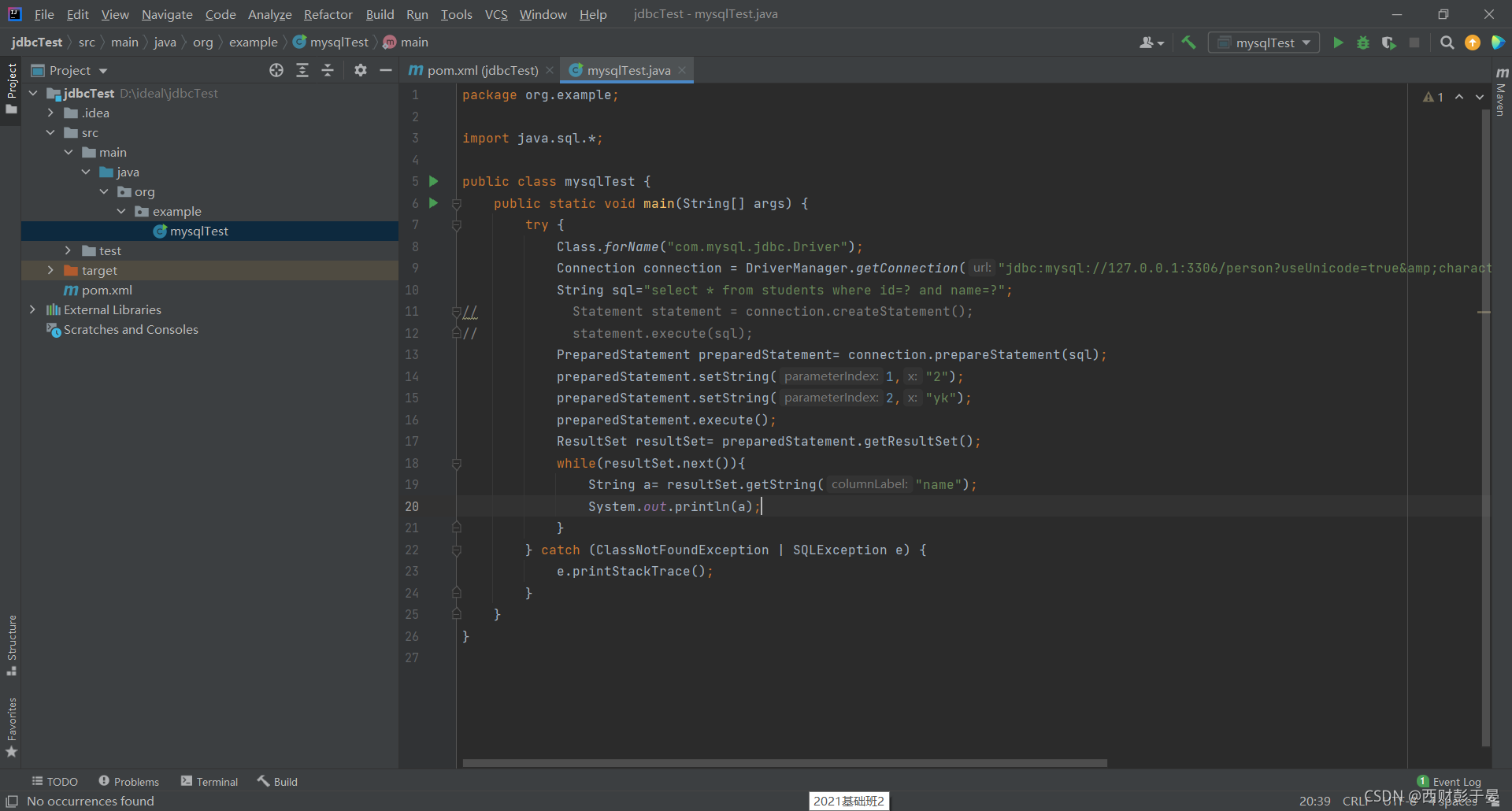Run with Coverage using the shield icon

tap(1389, 43)
